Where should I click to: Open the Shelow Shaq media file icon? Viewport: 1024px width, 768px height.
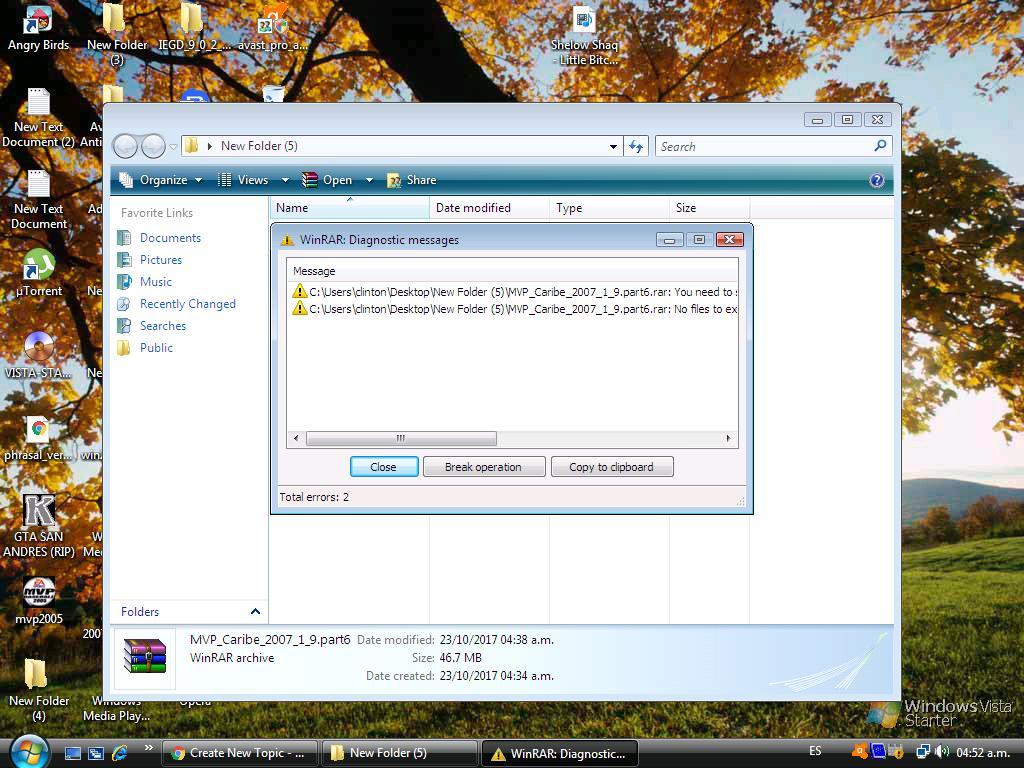coord(584,22)
